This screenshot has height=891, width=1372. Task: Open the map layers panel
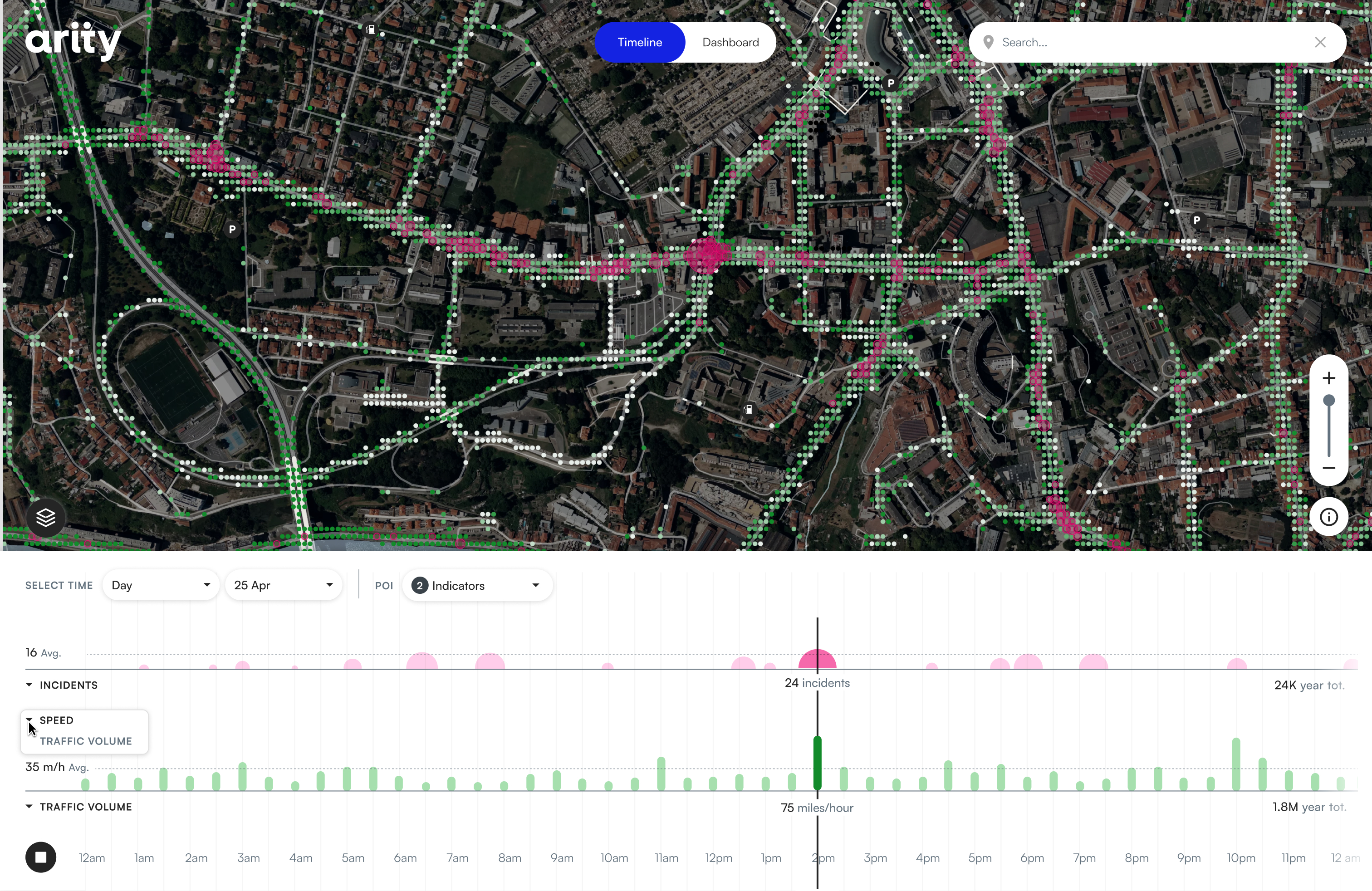click(x=45, y=517)
